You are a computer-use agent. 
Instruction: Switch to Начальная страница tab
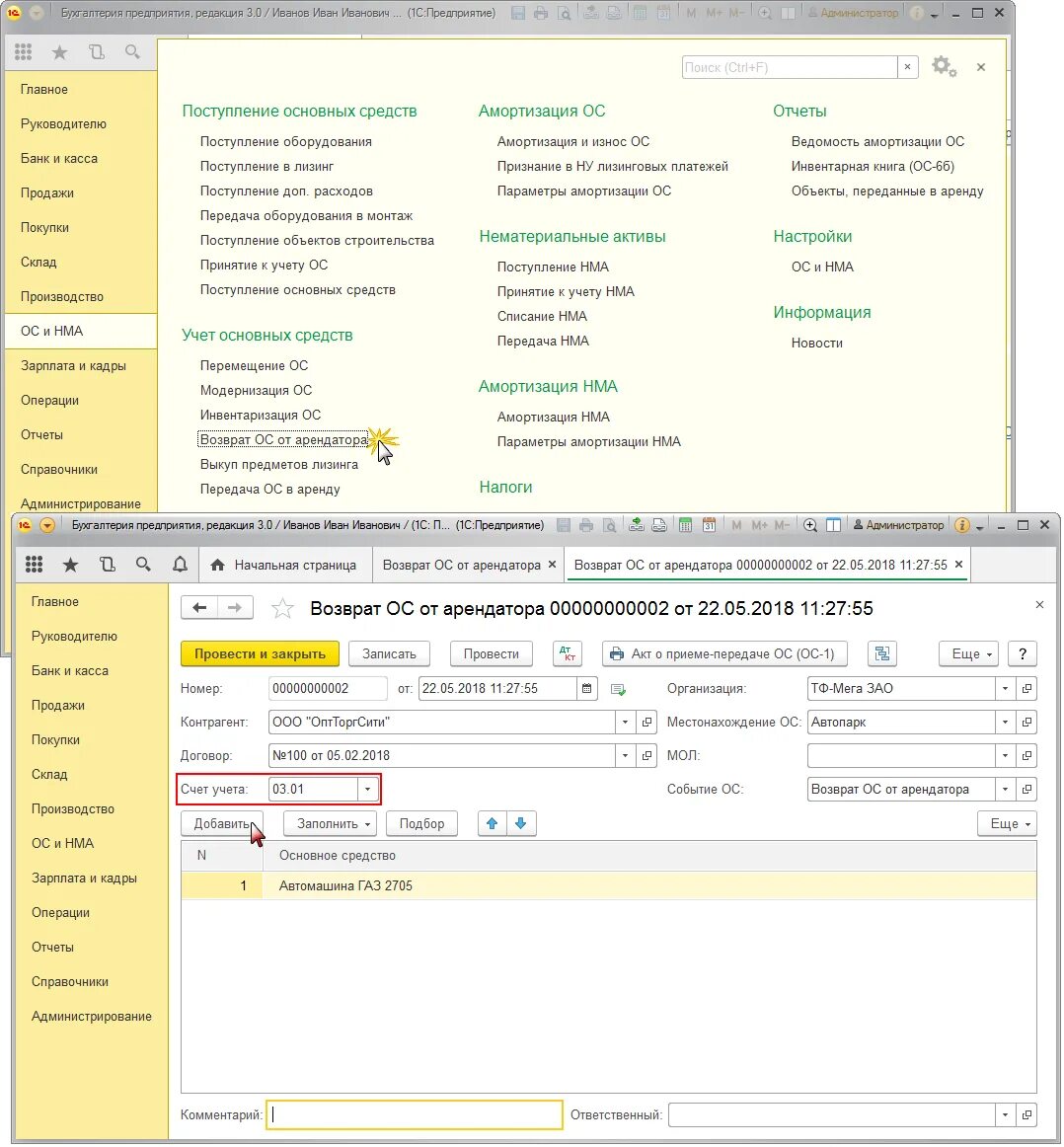tap(284, 565)
